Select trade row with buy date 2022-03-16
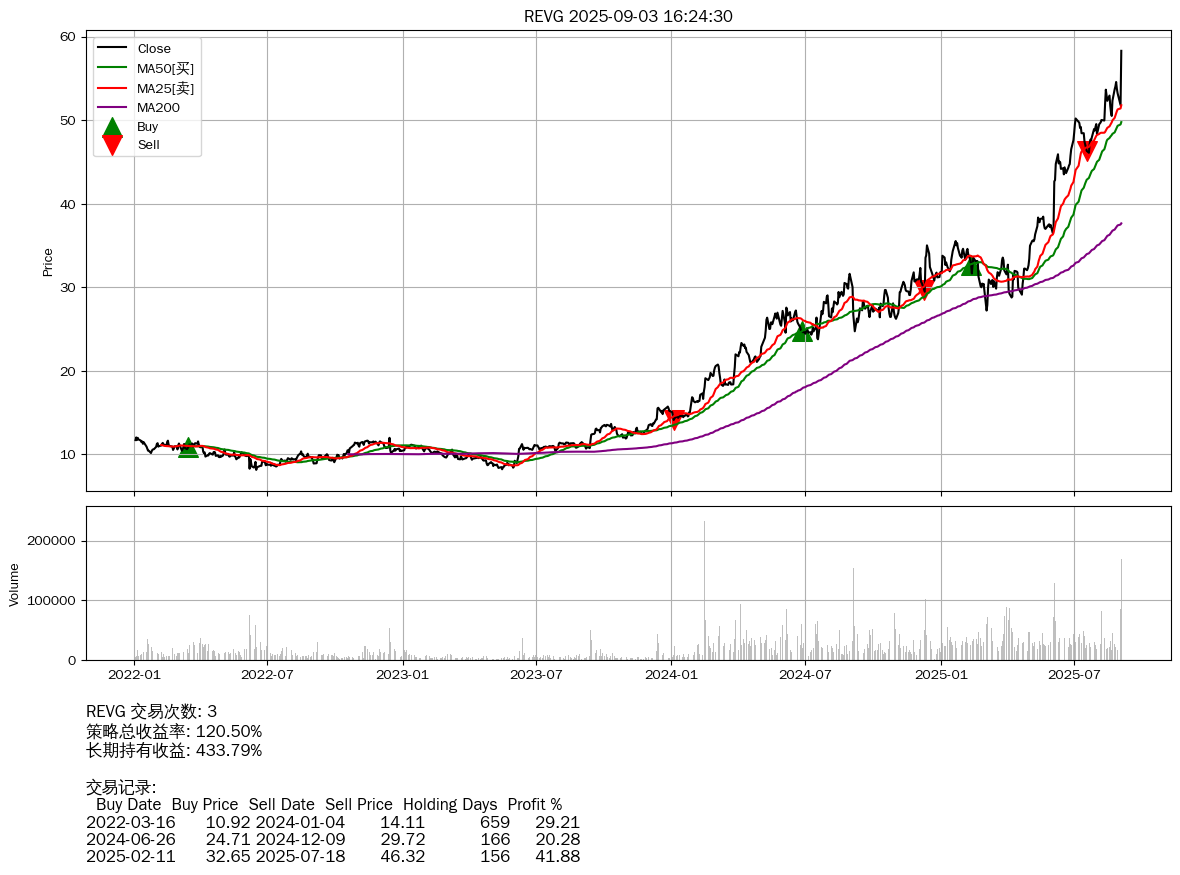Image resolution: width=1180 pixels, height=875 pixels. (333, 822)
